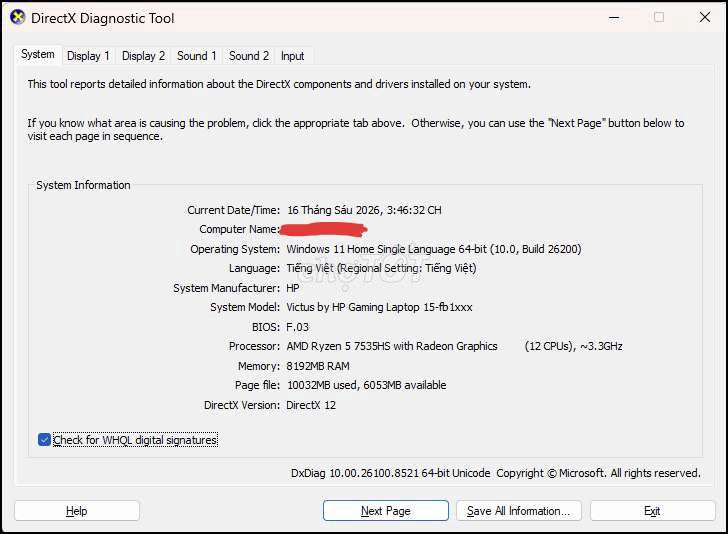Switch to the Sound 1 tab

coord(196,56)
